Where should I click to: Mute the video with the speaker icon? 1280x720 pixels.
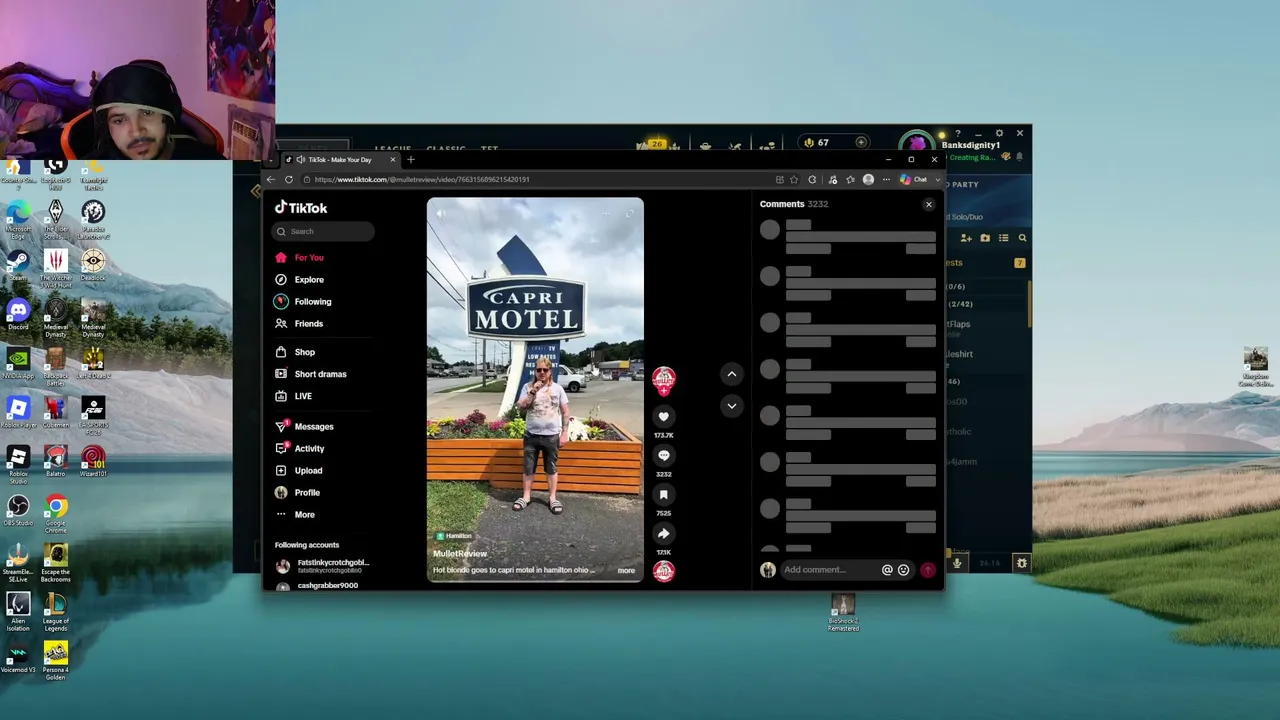[441, 213]
